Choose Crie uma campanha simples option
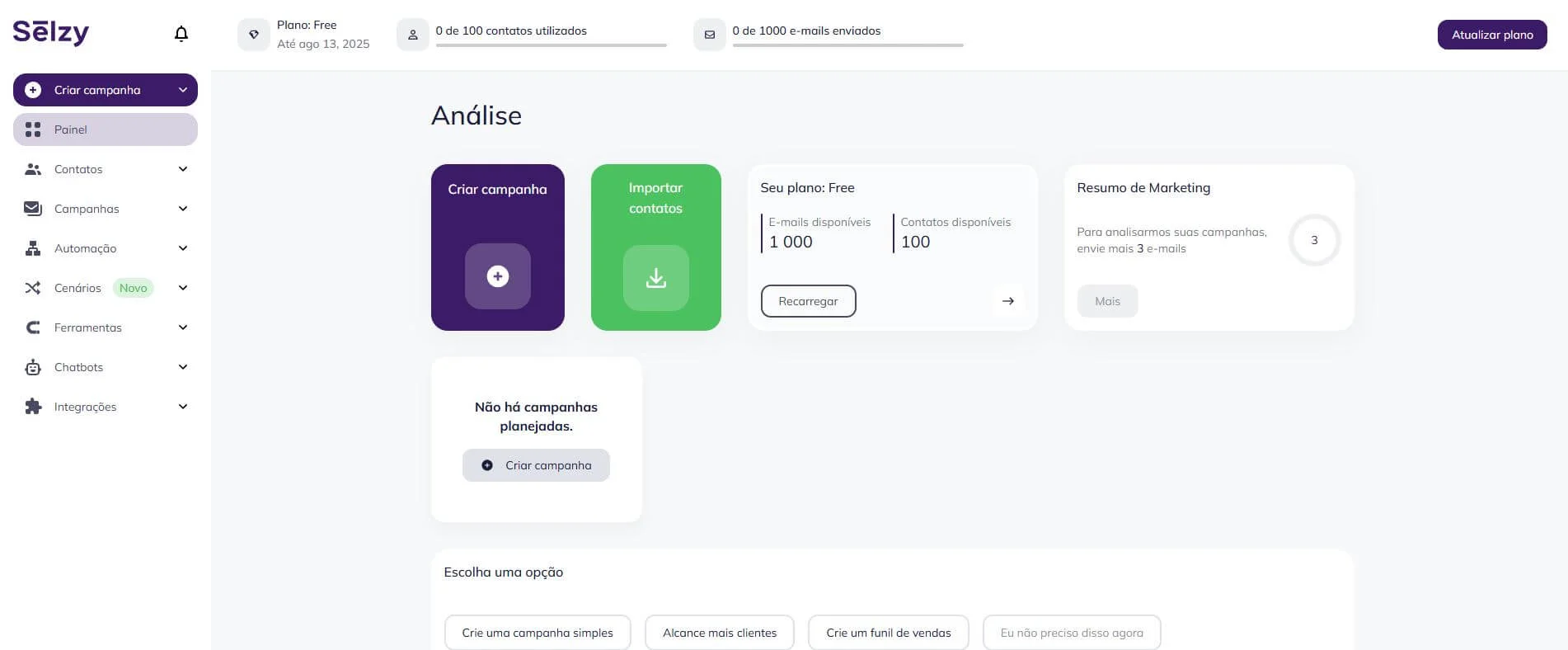 coord(538,633)
